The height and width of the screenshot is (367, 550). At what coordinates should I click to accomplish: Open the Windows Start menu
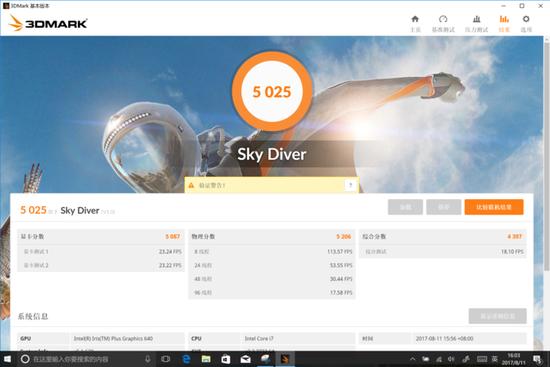tap(7, 359)
